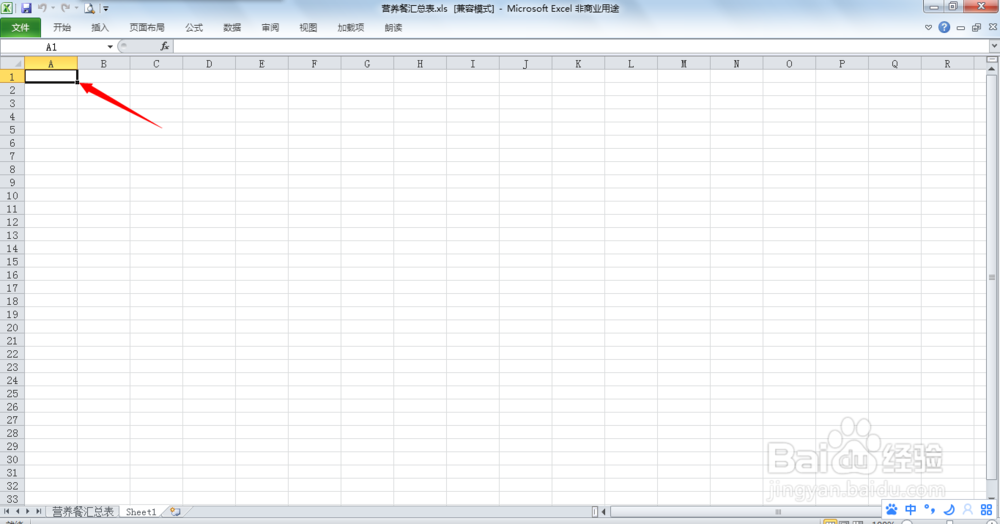Click IME user account icon
Viewport: 1000px width, 524px height.
click(967, 509)
